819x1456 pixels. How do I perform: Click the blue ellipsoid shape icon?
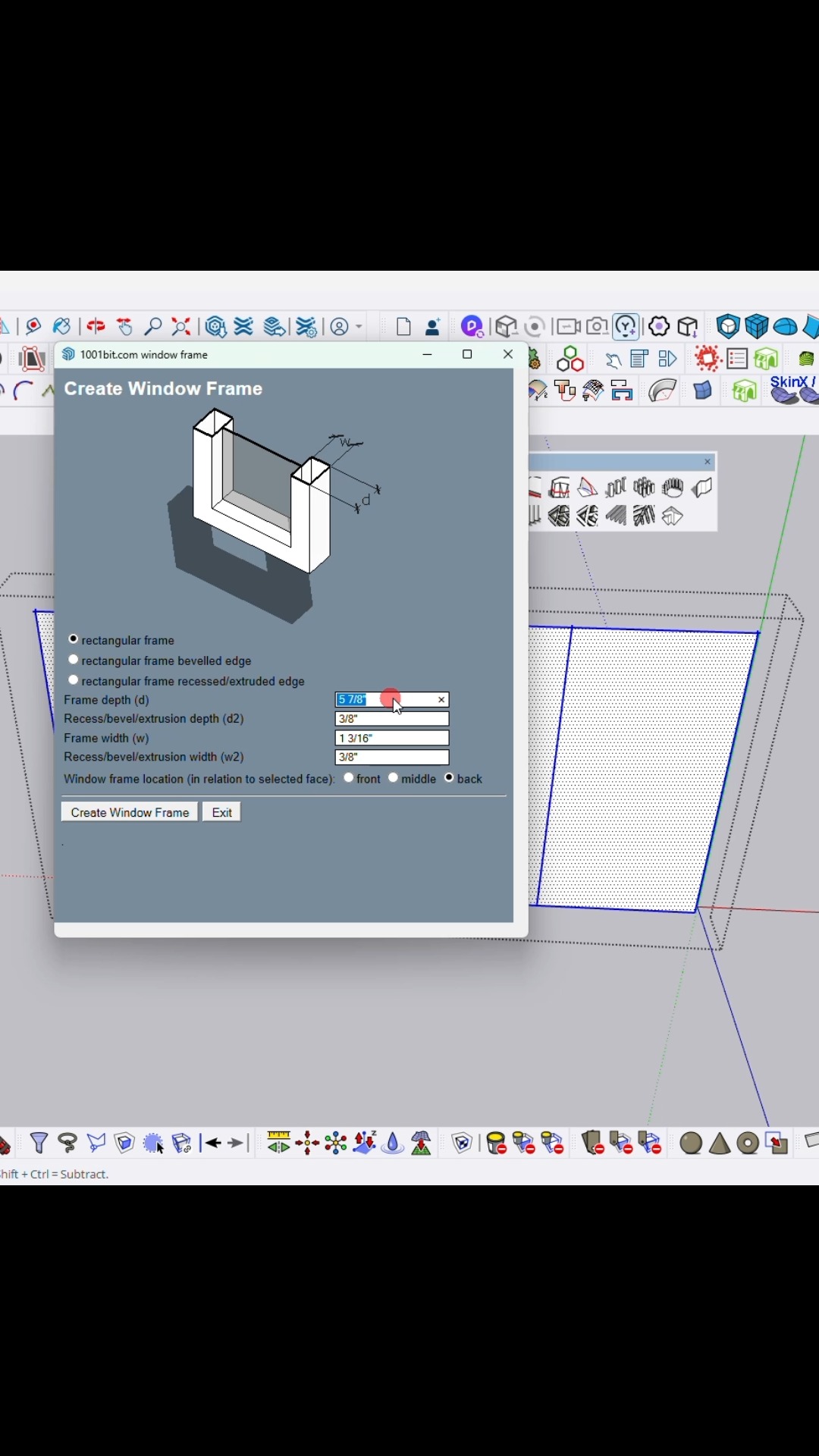click(x=786, y=327)
